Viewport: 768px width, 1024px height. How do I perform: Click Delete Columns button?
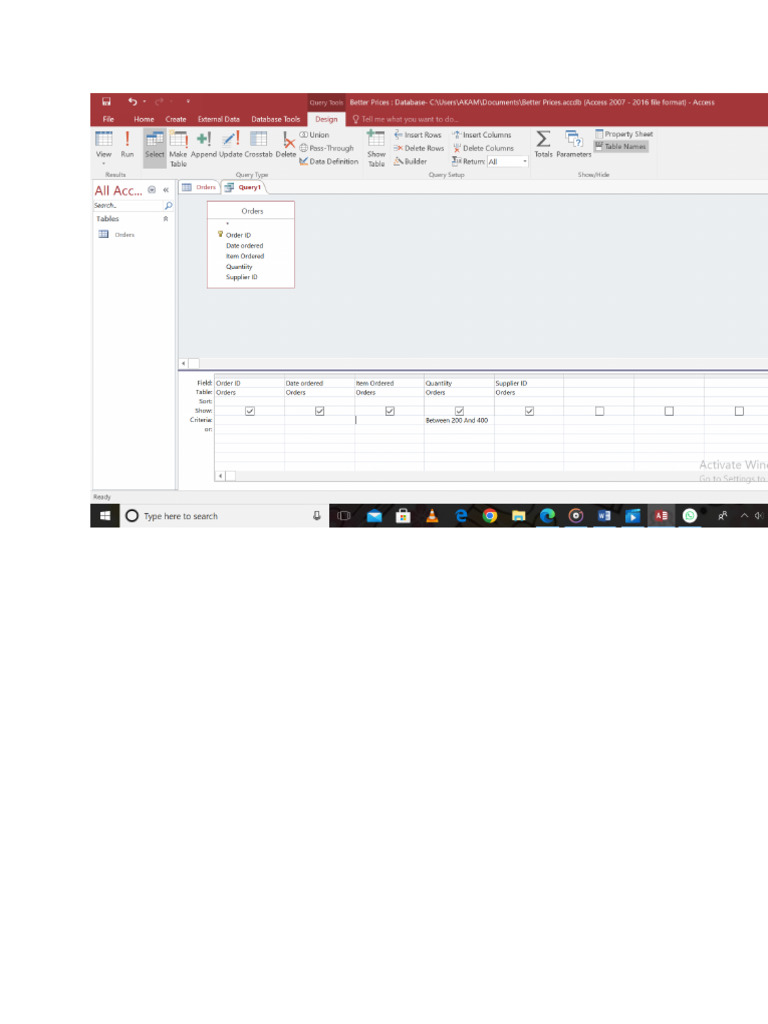tap(483, 148)
